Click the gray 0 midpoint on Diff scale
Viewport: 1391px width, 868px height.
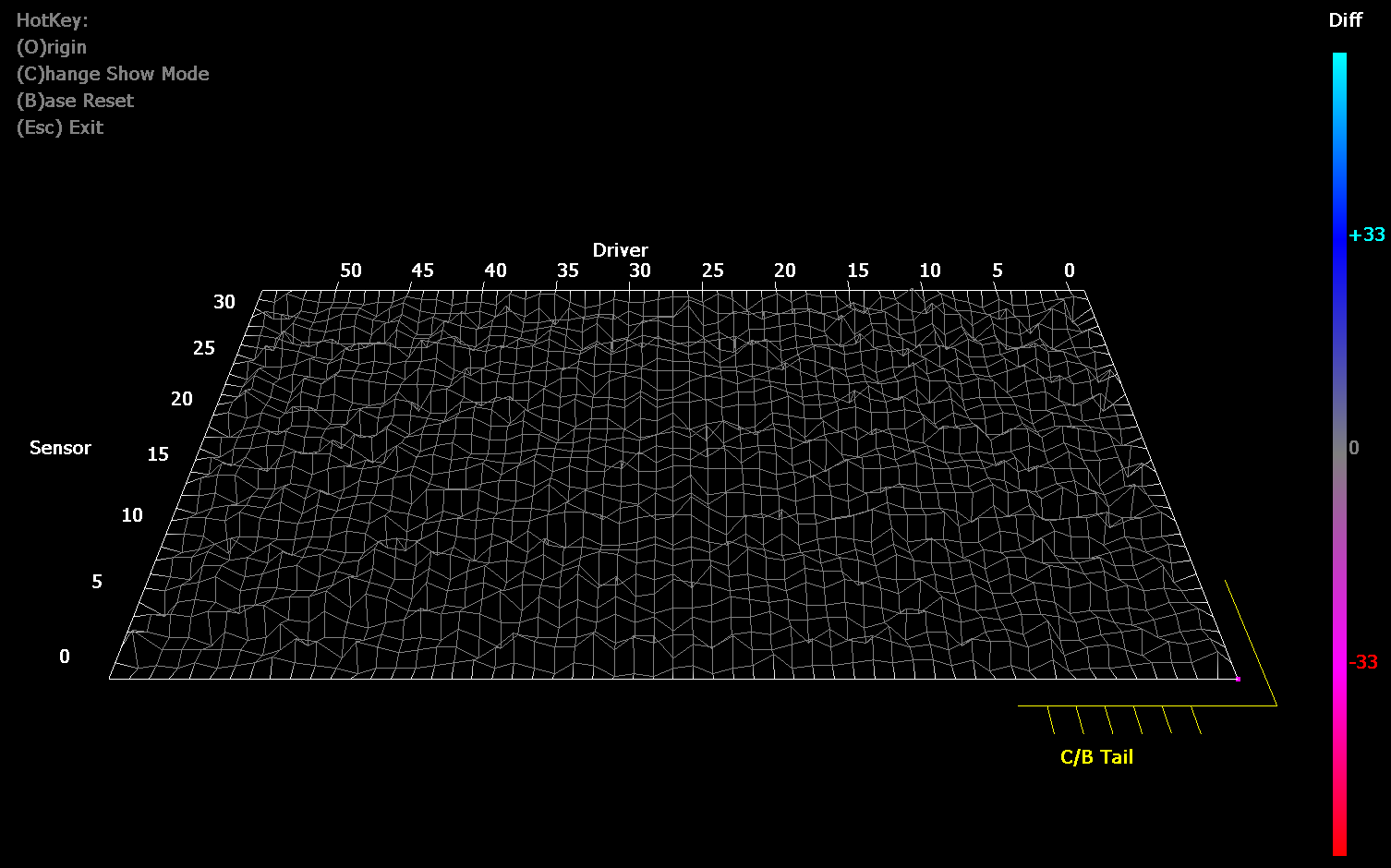click(x=1353, y=448)
